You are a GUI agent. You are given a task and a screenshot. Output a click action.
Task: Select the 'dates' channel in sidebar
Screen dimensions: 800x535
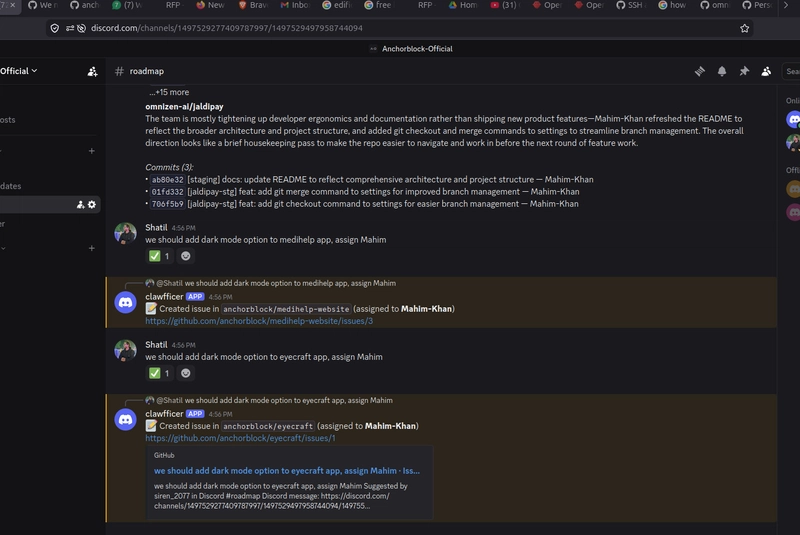click(48, 186)
